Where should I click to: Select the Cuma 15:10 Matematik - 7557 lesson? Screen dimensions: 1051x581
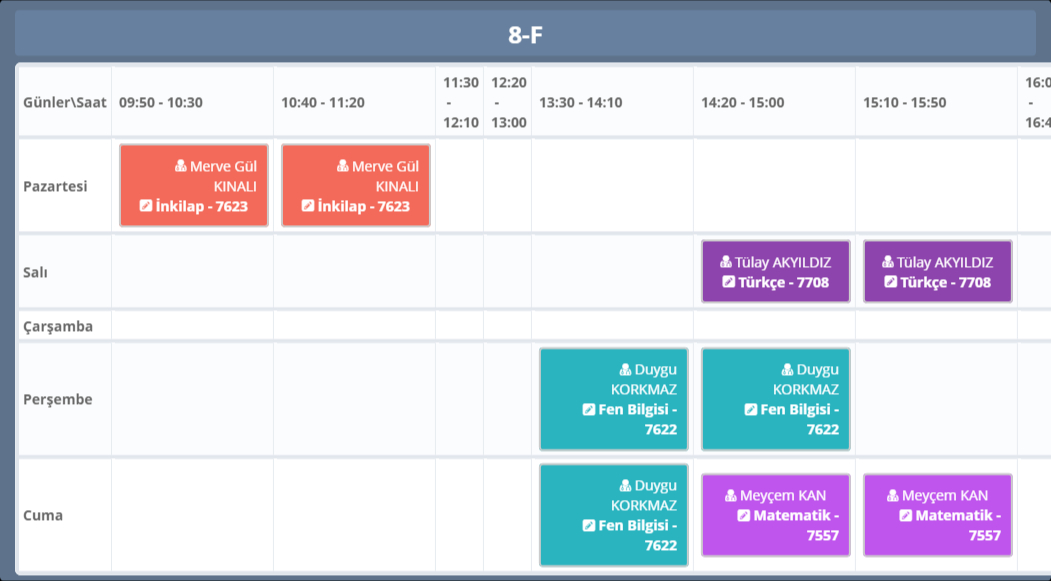pyautogui.click(x=938, y=516)
